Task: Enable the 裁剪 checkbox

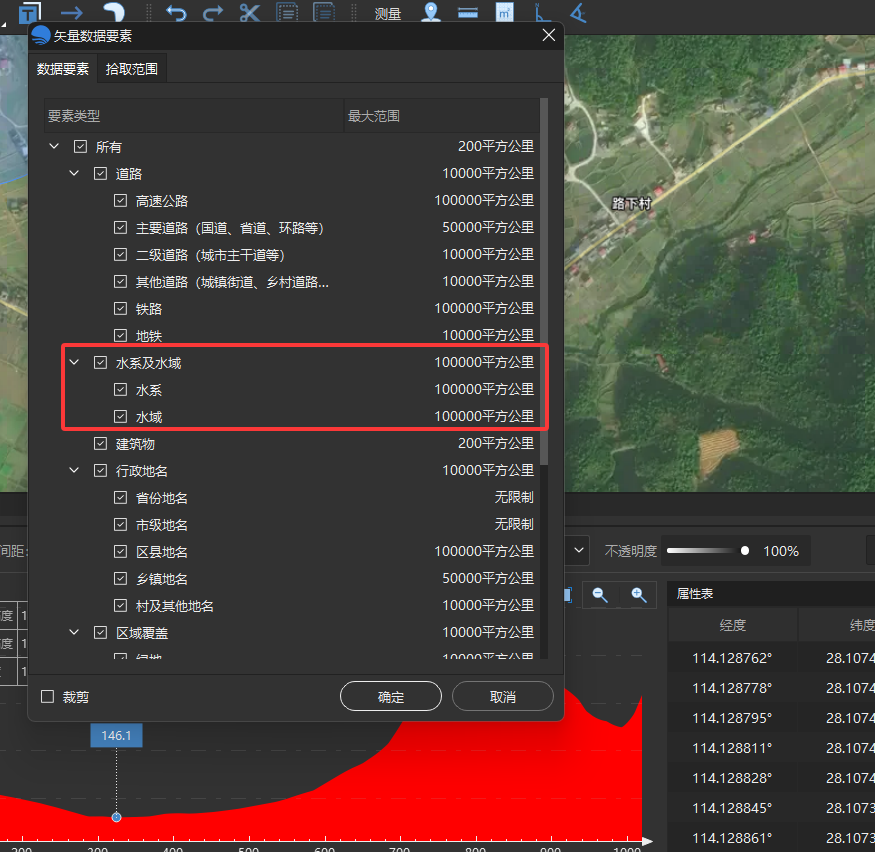Action: (47, 696)
